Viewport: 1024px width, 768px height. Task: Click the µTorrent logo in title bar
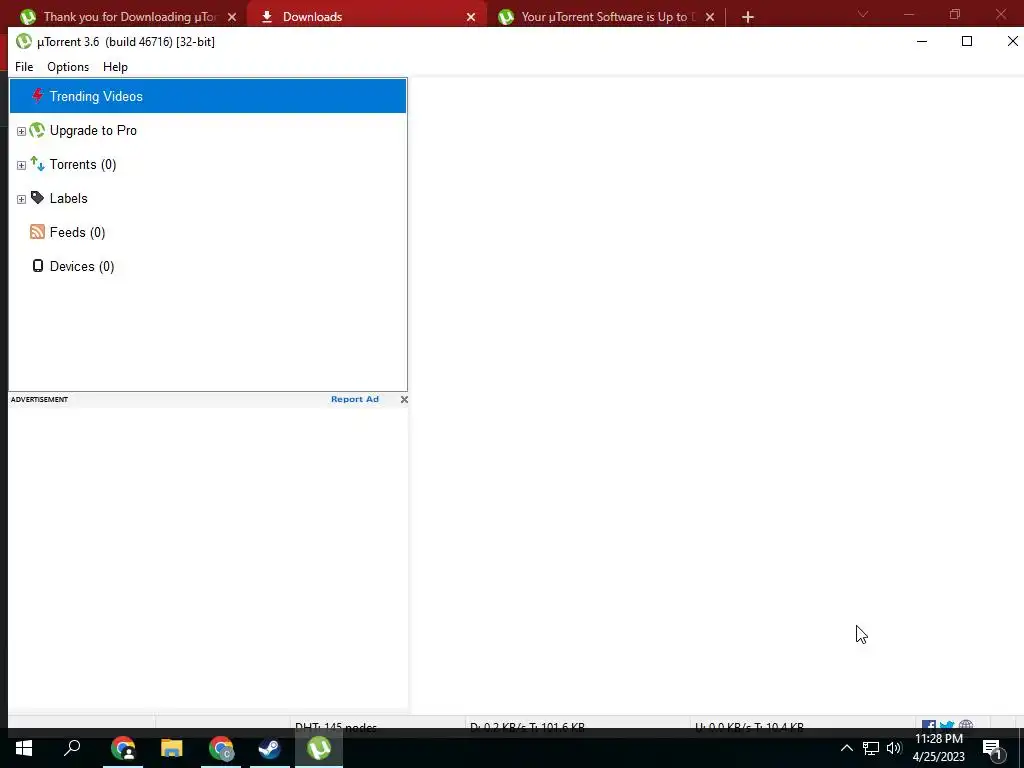click(x=24, y=41)
